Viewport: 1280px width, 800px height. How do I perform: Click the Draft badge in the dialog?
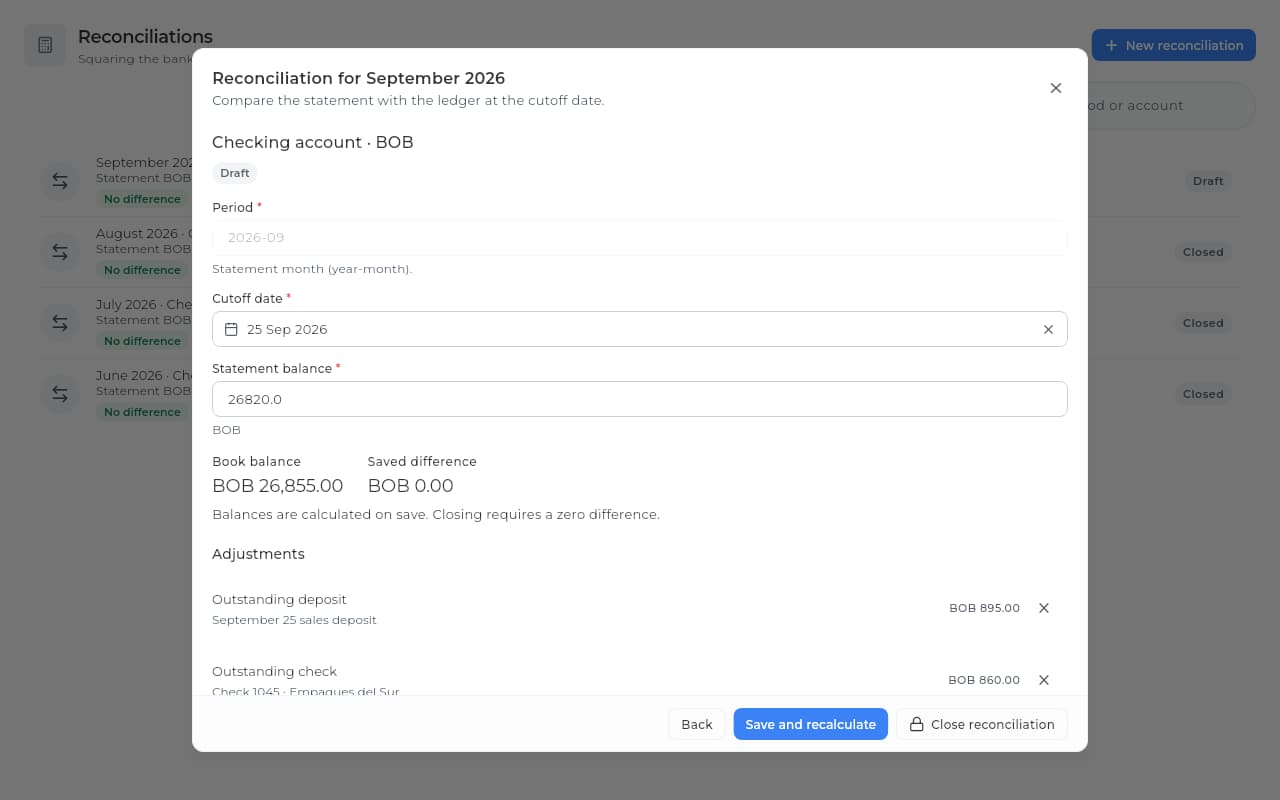pyautogui.click(x=235, y=173)
